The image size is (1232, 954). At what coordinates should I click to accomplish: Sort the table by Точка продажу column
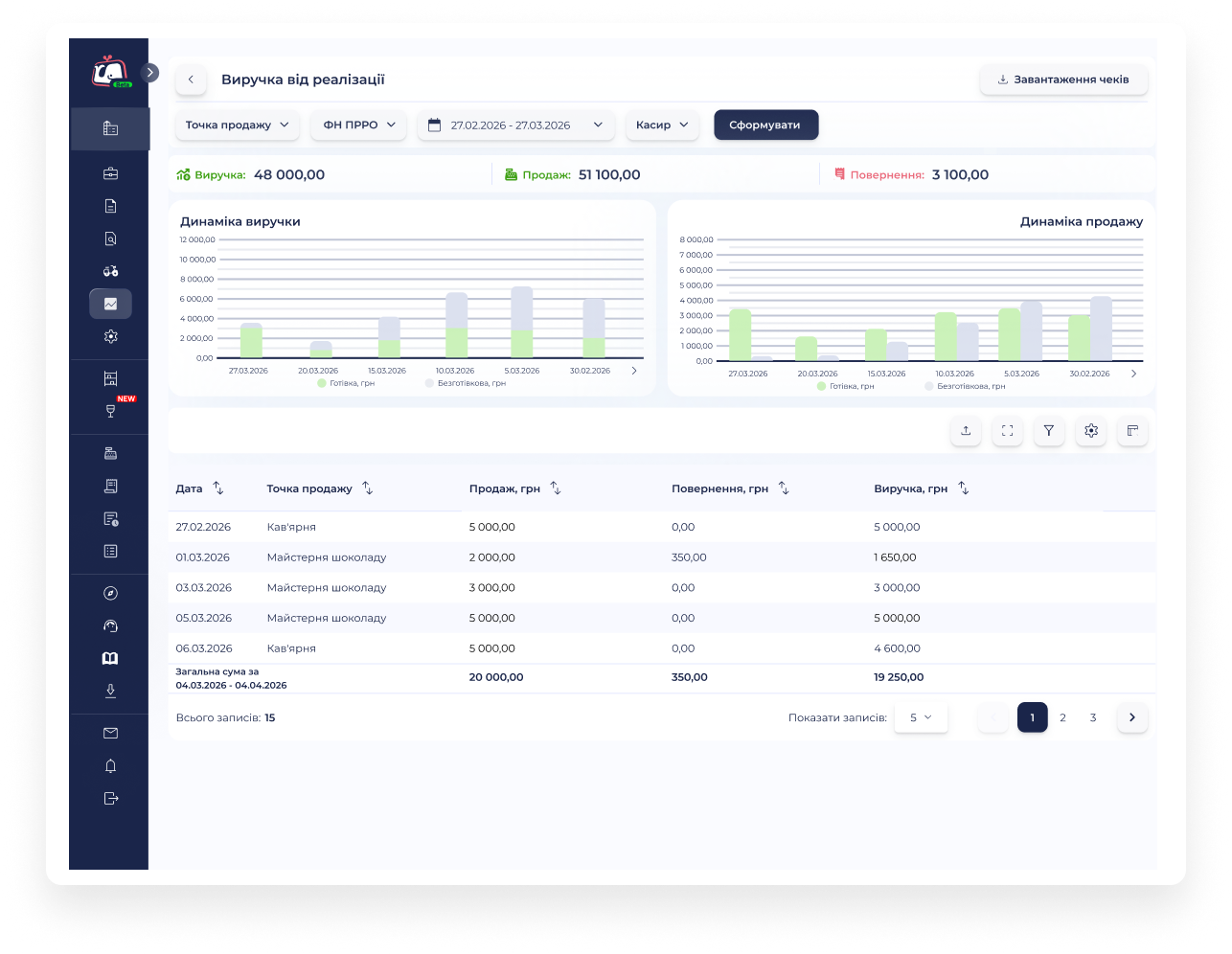(x=368, y=488)
